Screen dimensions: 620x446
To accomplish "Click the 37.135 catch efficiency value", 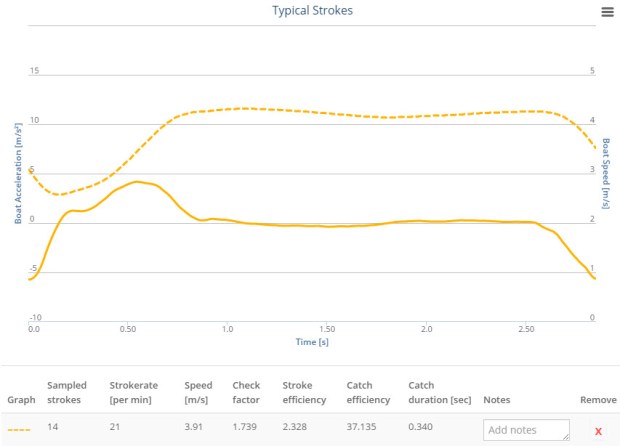I will (x=365, y=427).
